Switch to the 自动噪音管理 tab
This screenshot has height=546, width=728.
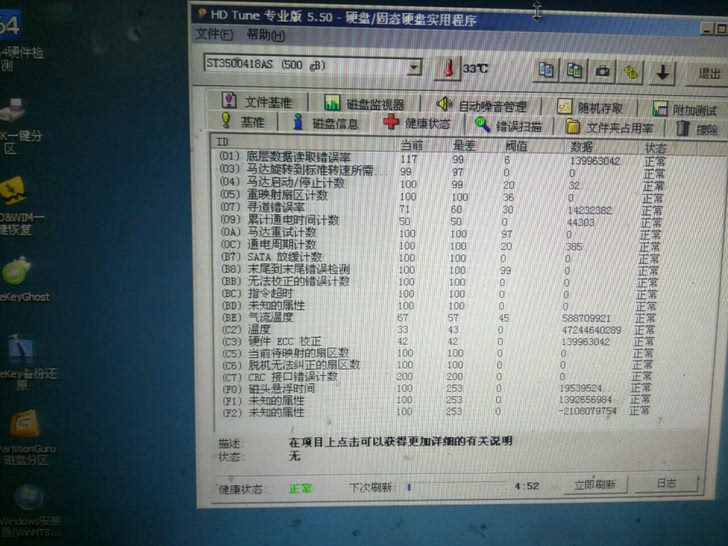point(482,105)
